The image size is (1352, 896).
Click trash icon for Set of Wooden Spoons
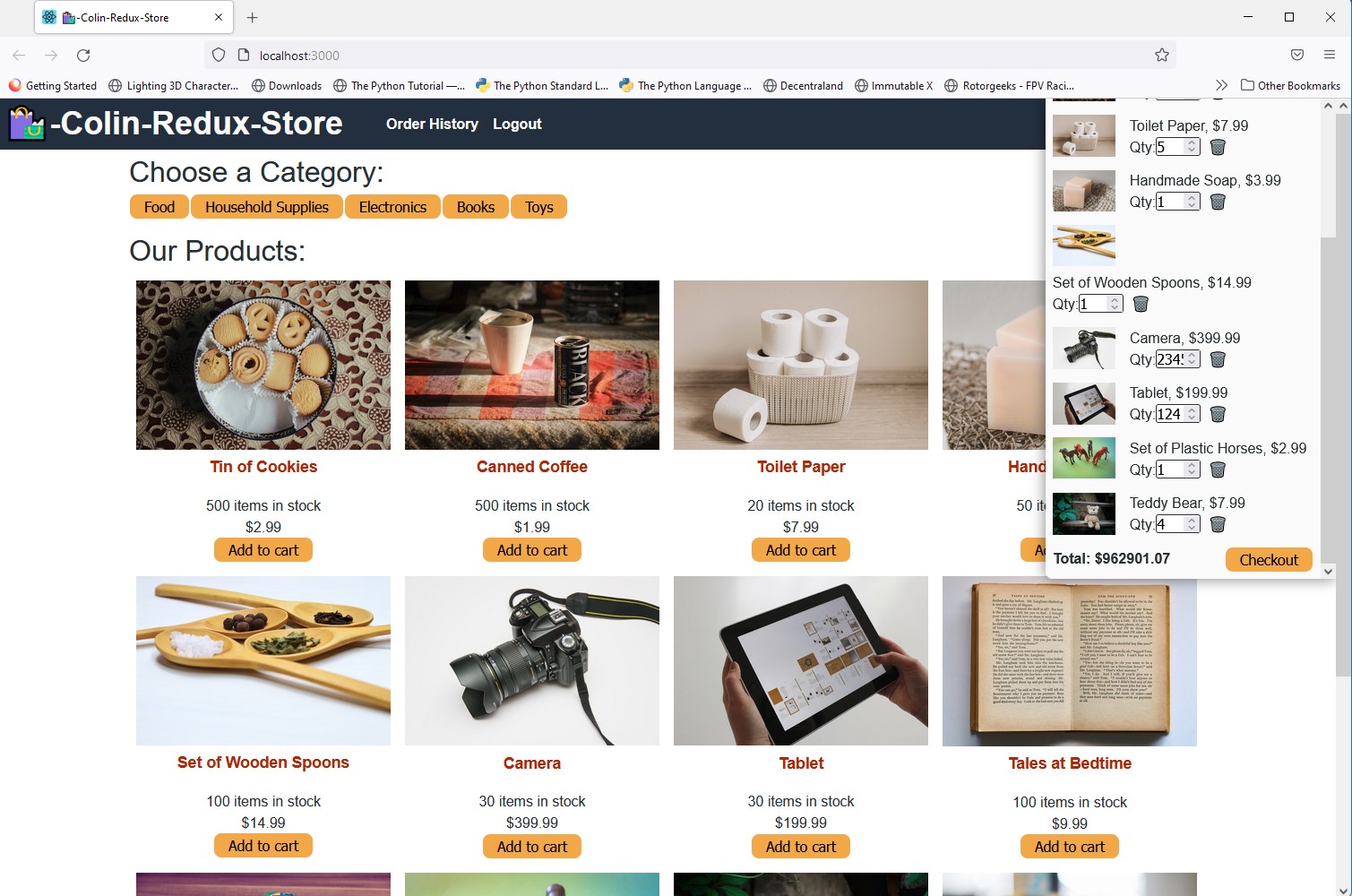[x=1141, y=304]
